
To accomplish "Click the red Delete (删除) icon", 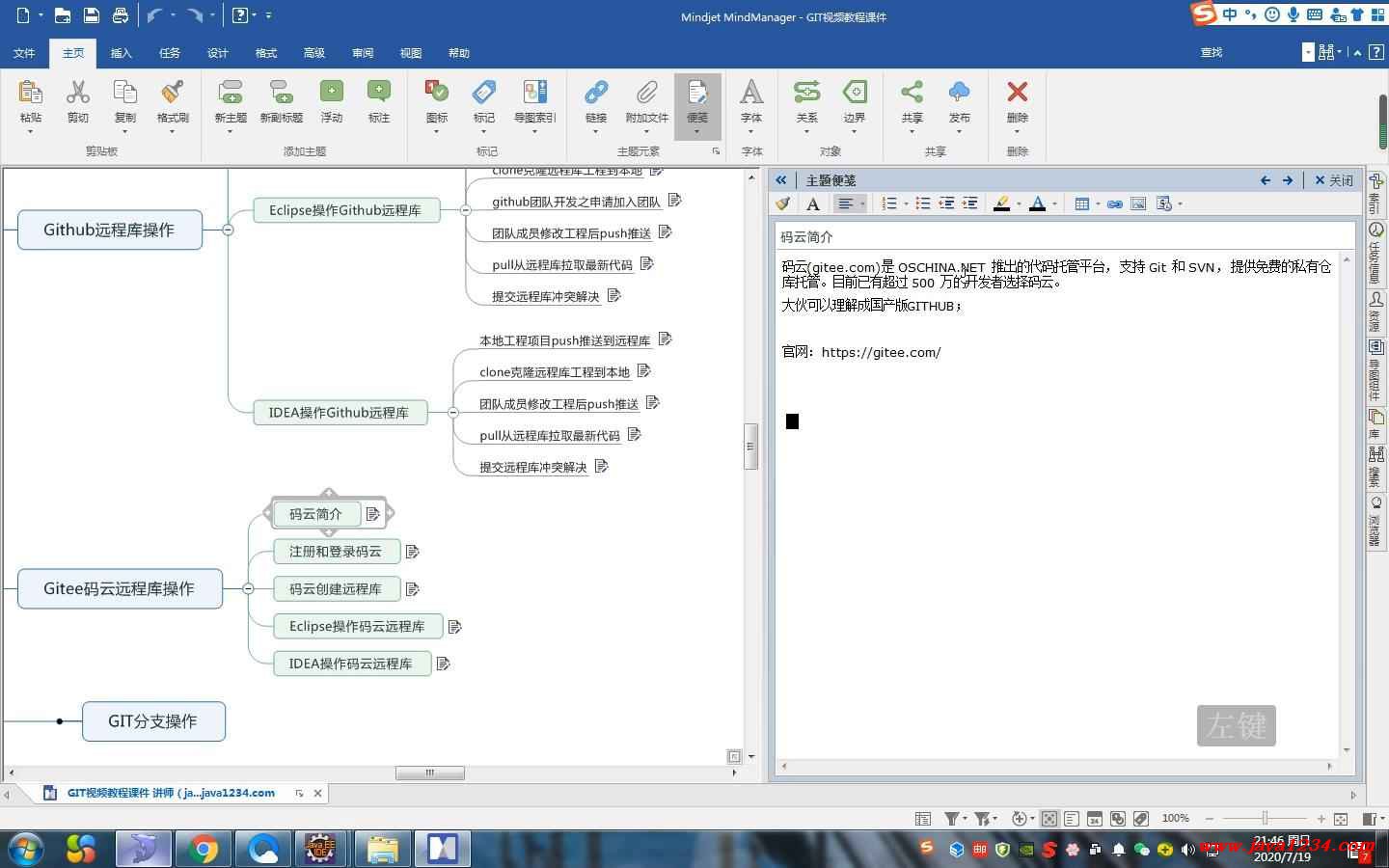I will (x=1018, y=93).
